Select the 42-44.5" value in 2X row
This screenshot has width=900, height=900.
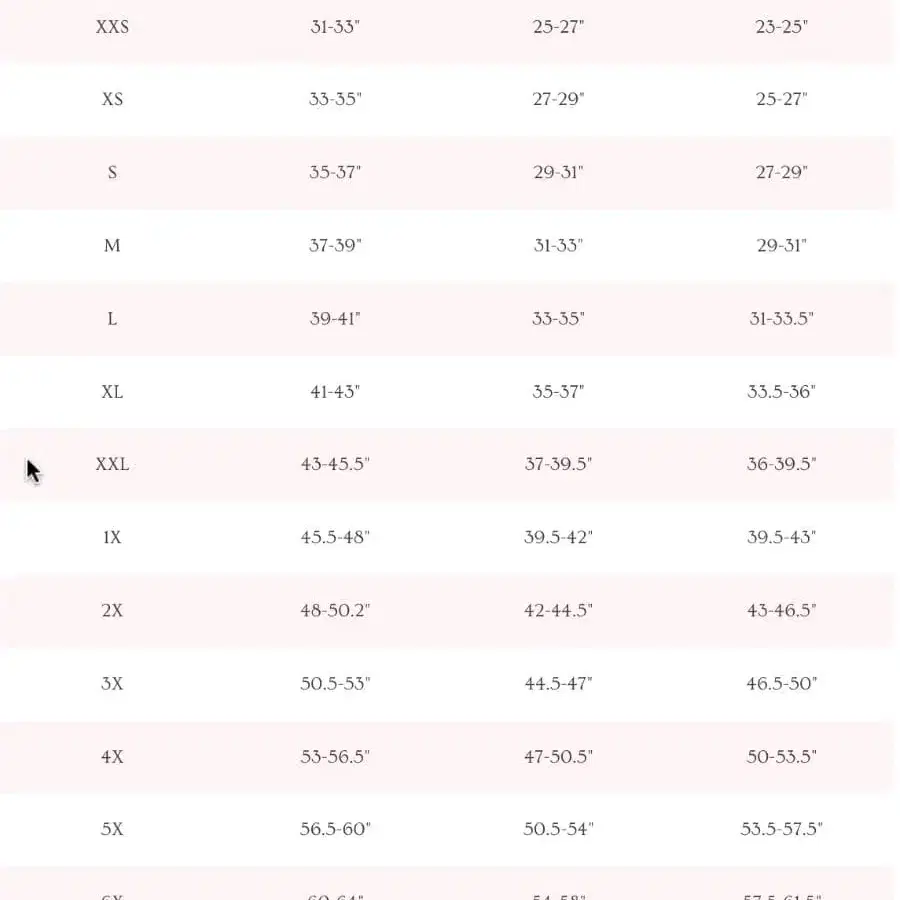pos(558,610)
